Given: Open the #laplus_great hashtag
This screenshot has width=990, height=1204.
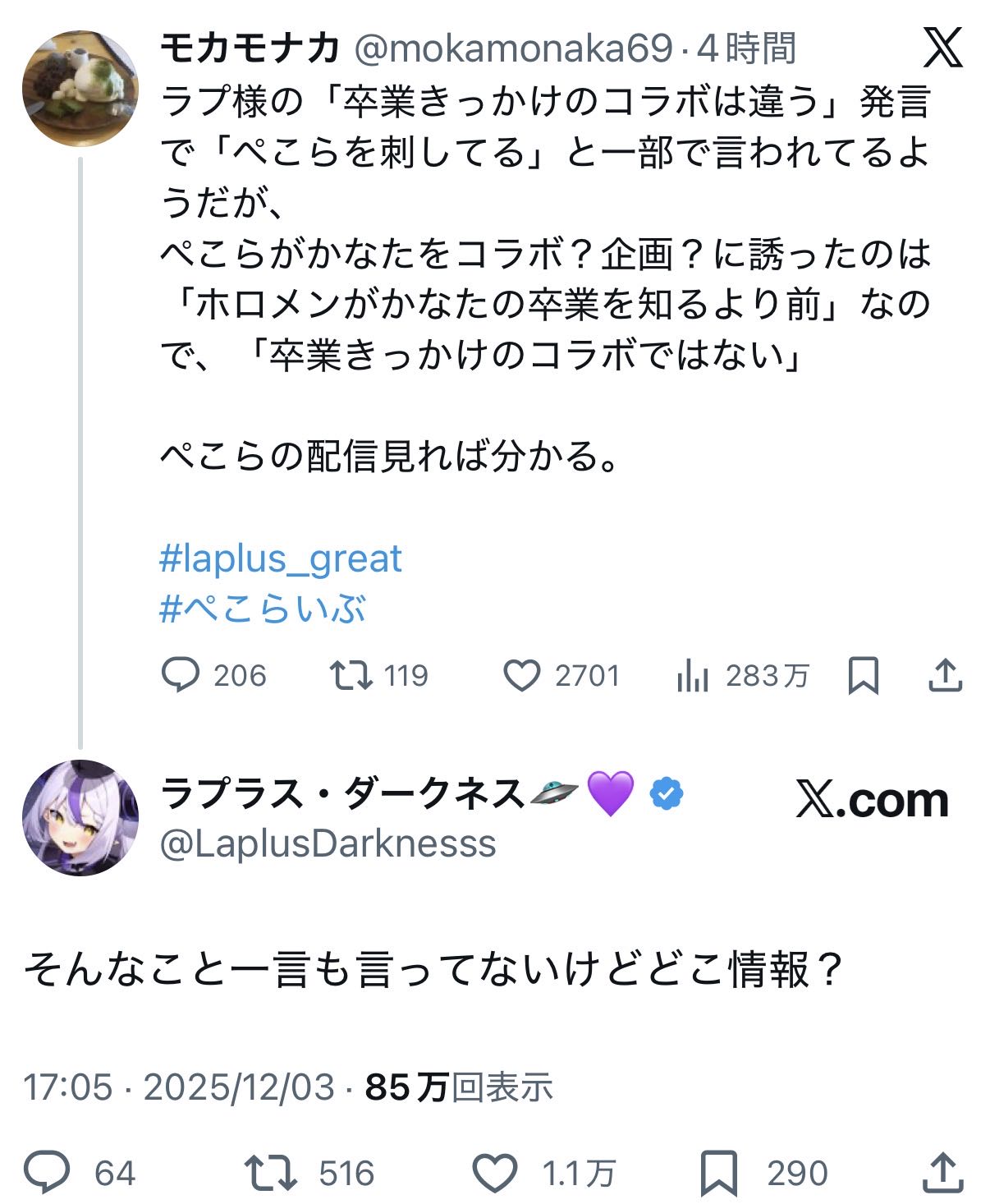Looking at the screenshot, I should pyautogui.click(x=280, y=558).
